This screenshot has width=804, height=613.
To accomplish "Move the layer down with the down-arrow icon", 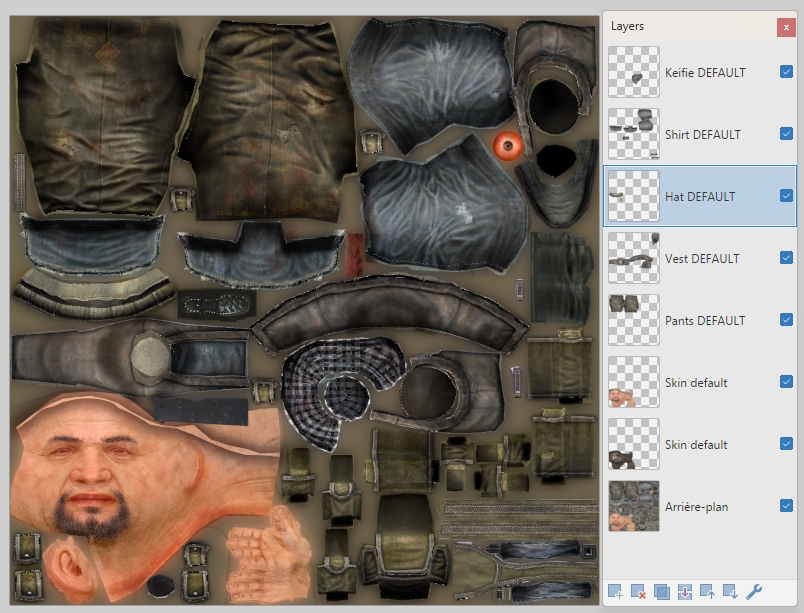I will 731,591.
